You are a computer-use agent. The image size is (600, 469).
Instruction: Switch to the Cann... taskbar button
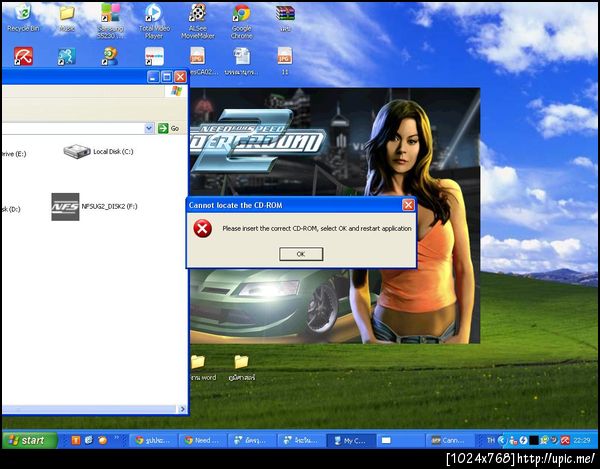450,440
